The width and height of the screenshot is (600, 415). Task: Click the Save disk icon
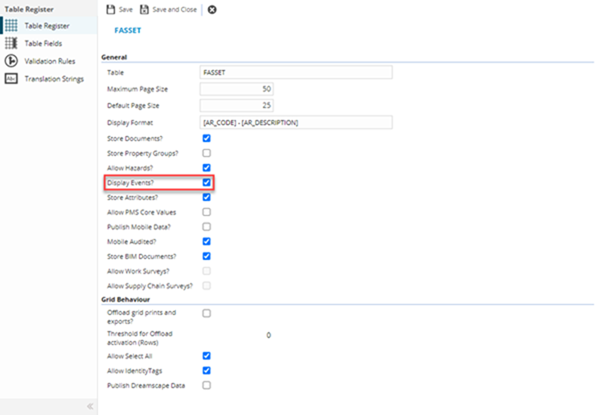tap(110, 9)
